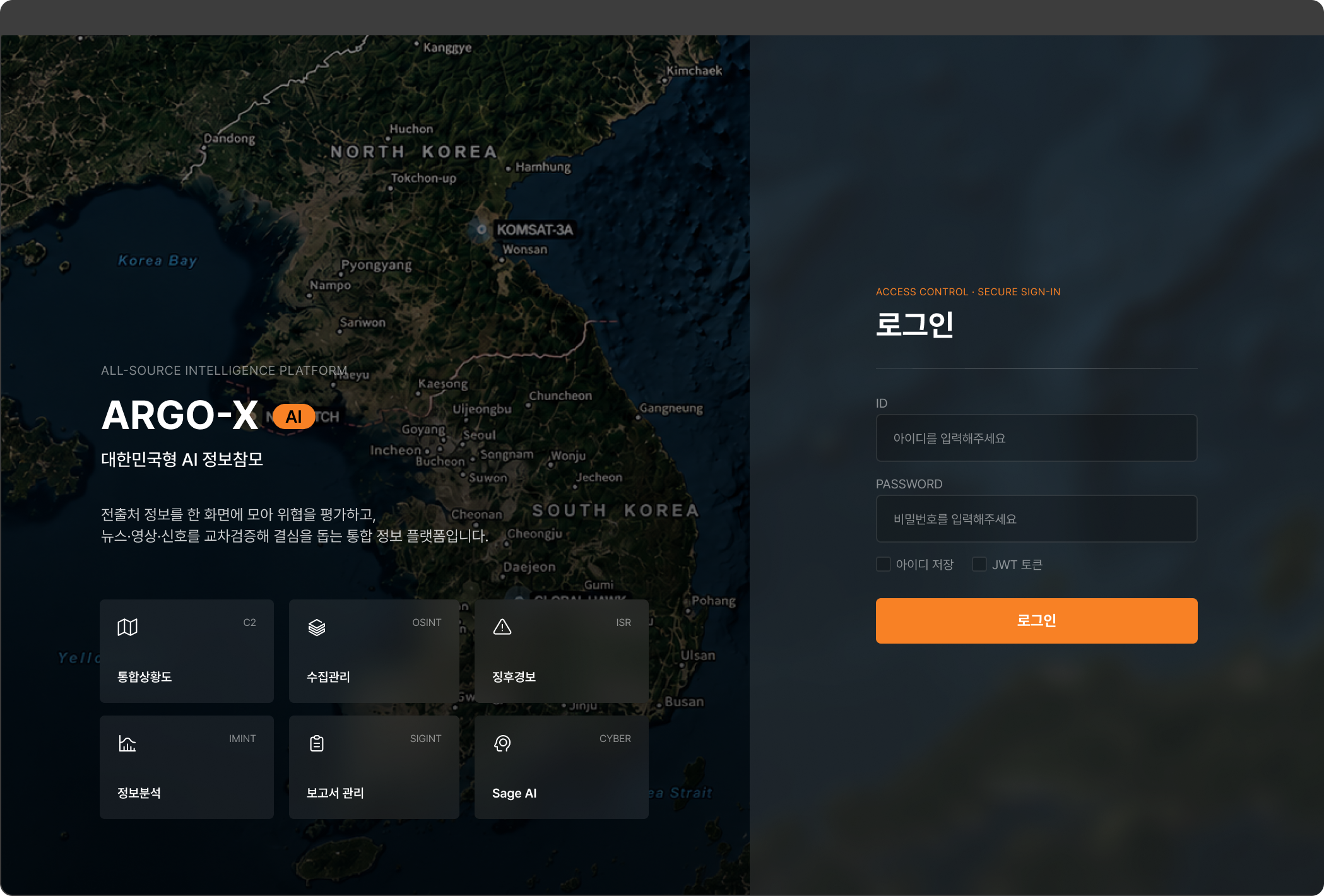Focus the PASSWORD input field
The width and height of the screenshot is (1324, 896).
click(x=1036, y=519)
